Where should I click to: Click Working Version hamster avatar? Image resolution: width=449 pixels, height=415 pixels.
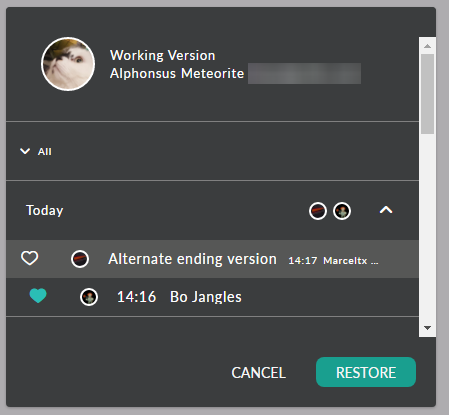point(68,64)
